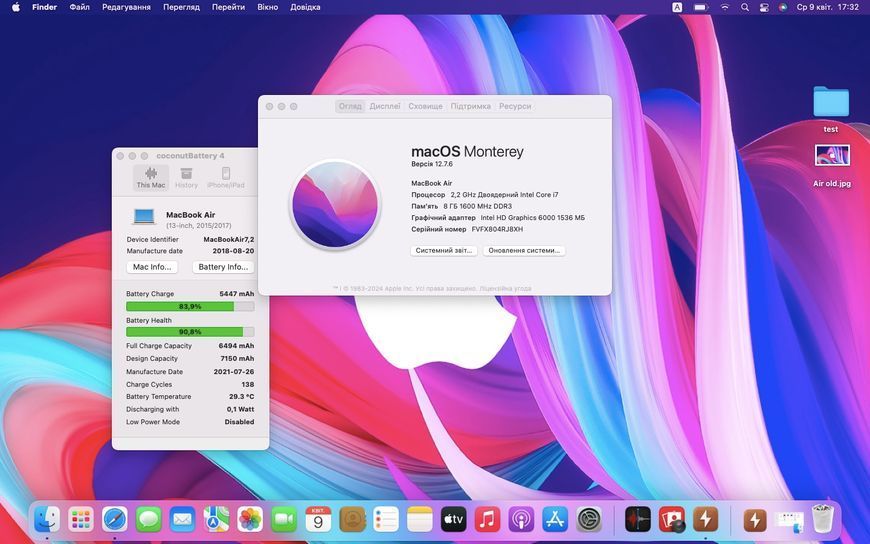Click the Charge Cycles 138 value
This screenshot has width=870, height=544.
click(x=248, y=384)
